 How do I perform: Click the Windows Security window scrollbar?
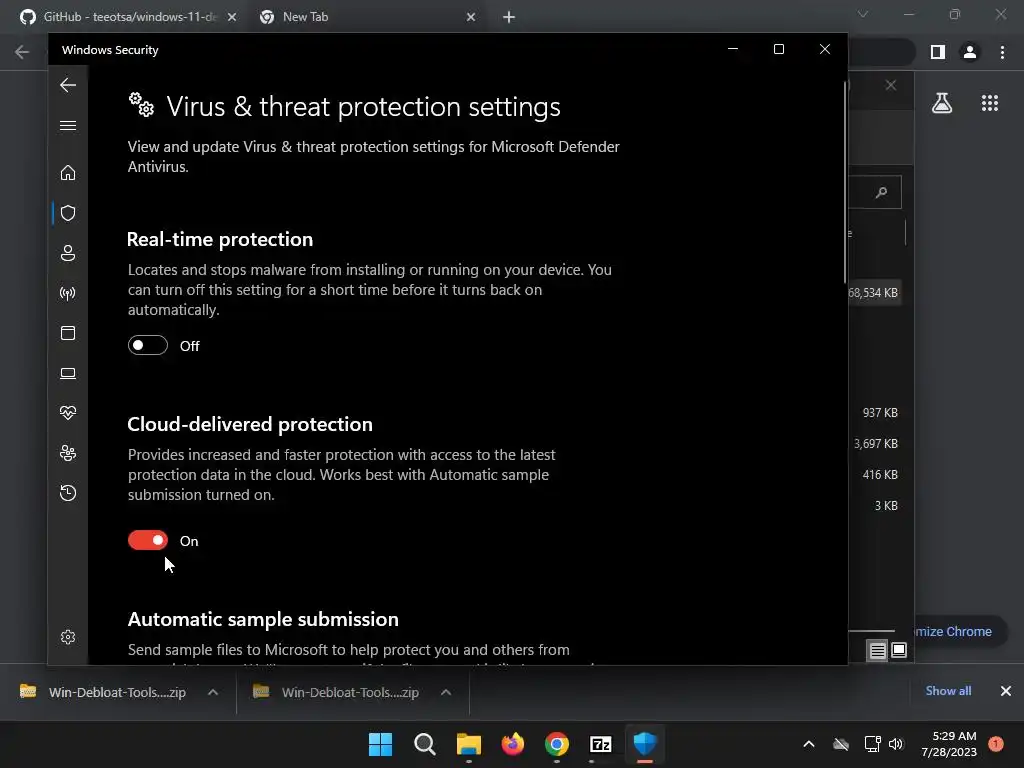(x=845, y=183)
